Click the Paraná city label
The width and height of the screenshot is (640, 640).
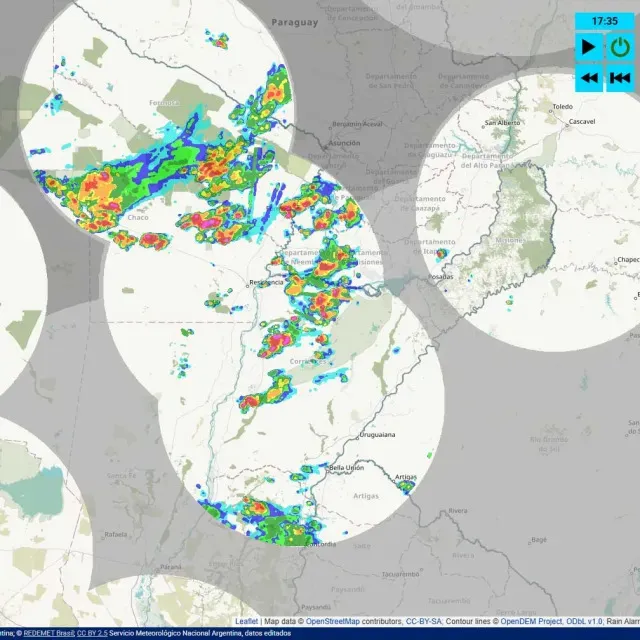(x=171, y=567)
